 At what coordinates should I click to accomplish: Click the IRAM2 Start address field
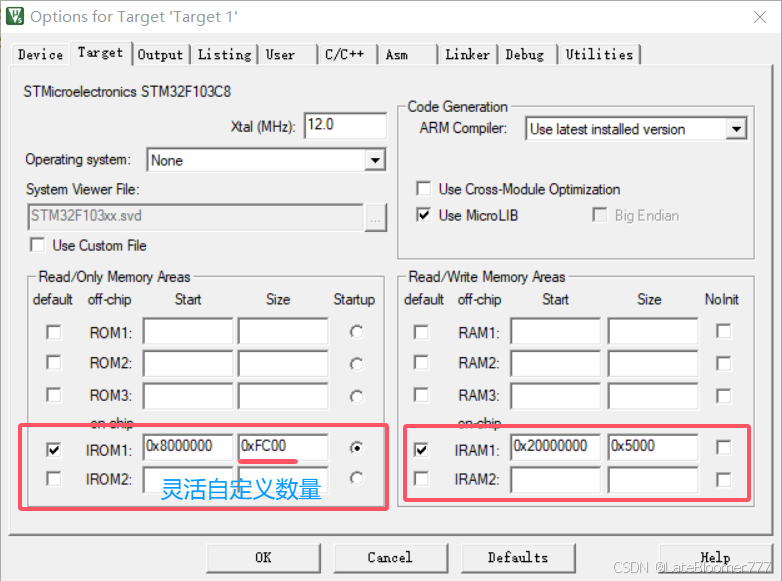coord(556,481)
